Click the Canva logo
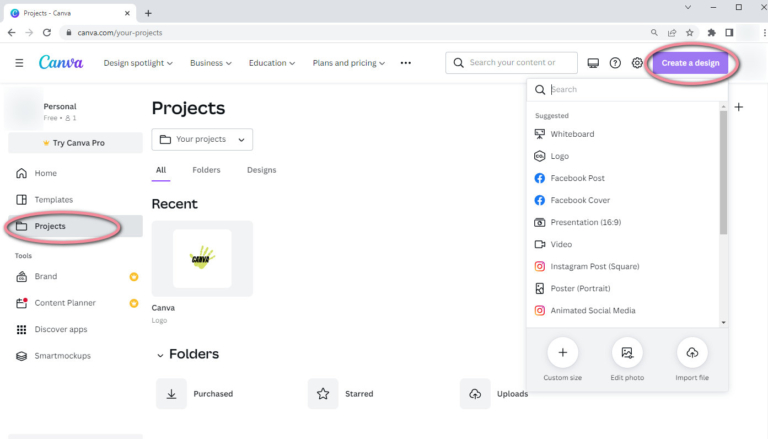768x439 pixels. (x=61, y=63)
